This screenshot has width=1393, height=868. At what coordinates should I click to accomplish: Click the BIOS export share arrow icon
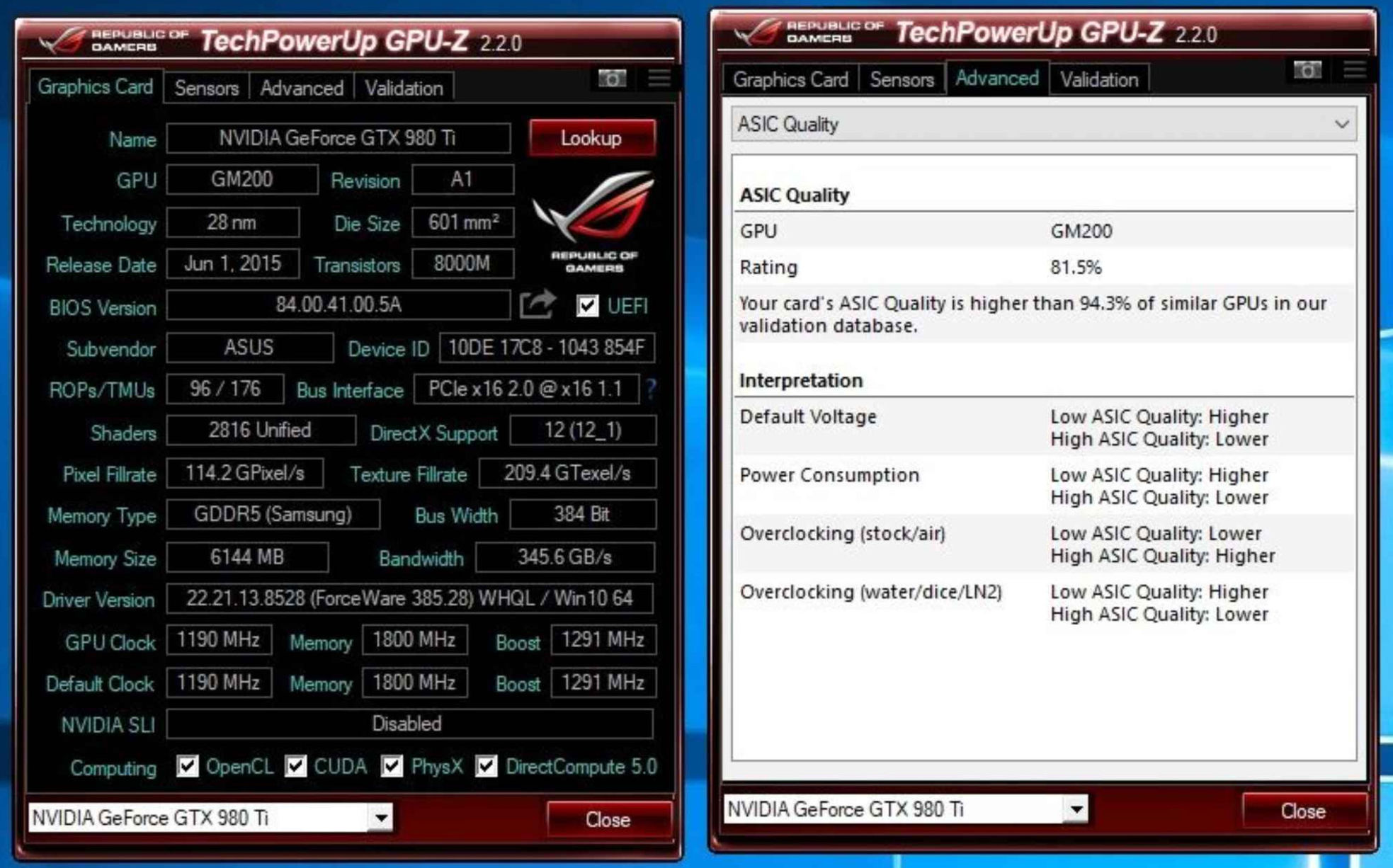538,305
